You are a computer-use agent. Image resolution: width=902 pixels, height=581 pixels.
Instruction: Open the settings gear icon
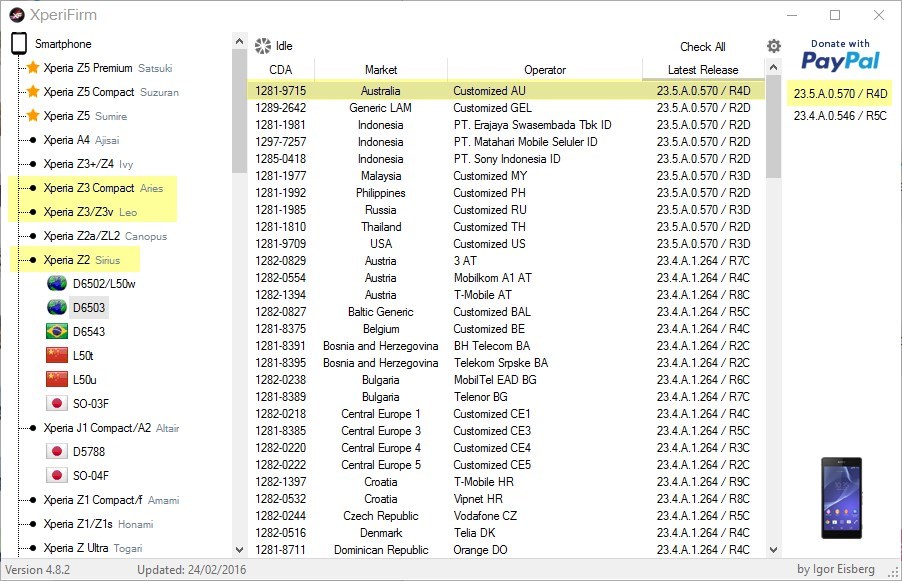[x=774, y=46]
